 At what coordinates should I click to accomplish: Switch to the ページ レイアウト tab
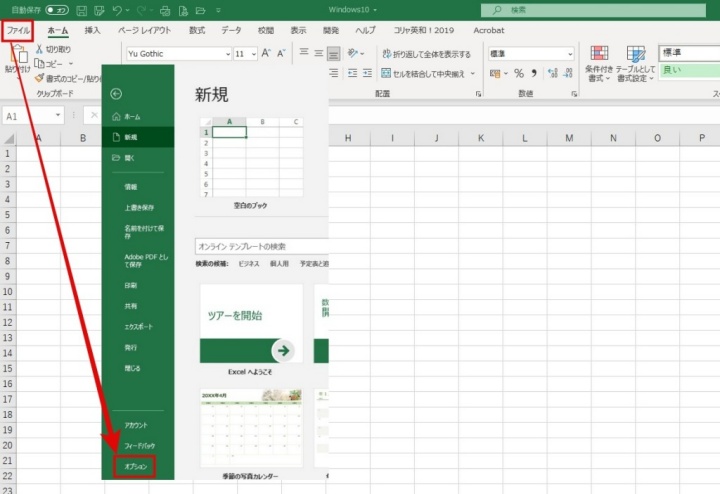coord(144,30)
